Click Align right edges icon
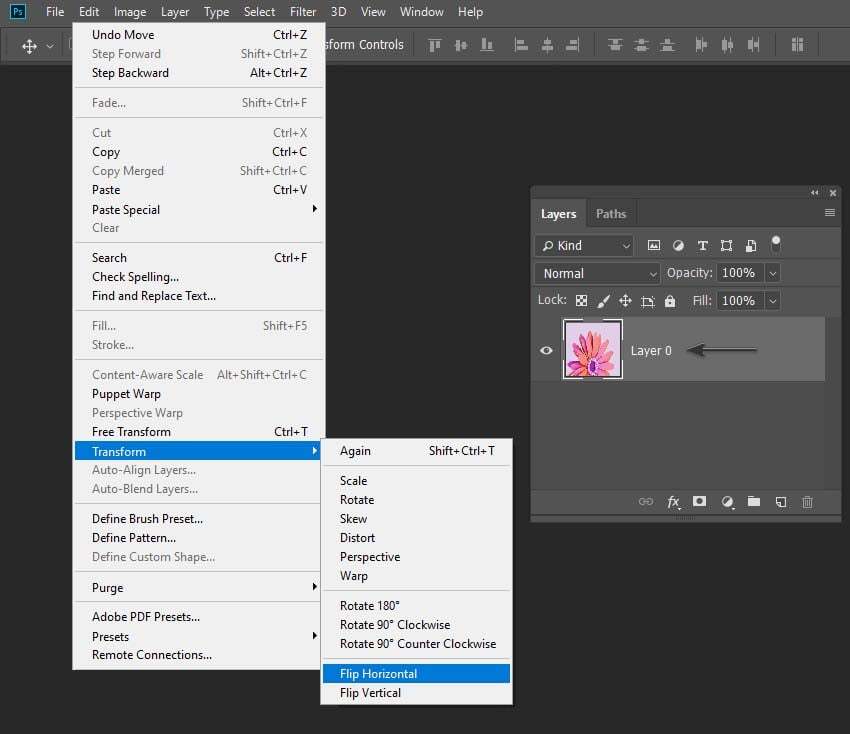This screenshot has width=850, height=734. [572, 45]
